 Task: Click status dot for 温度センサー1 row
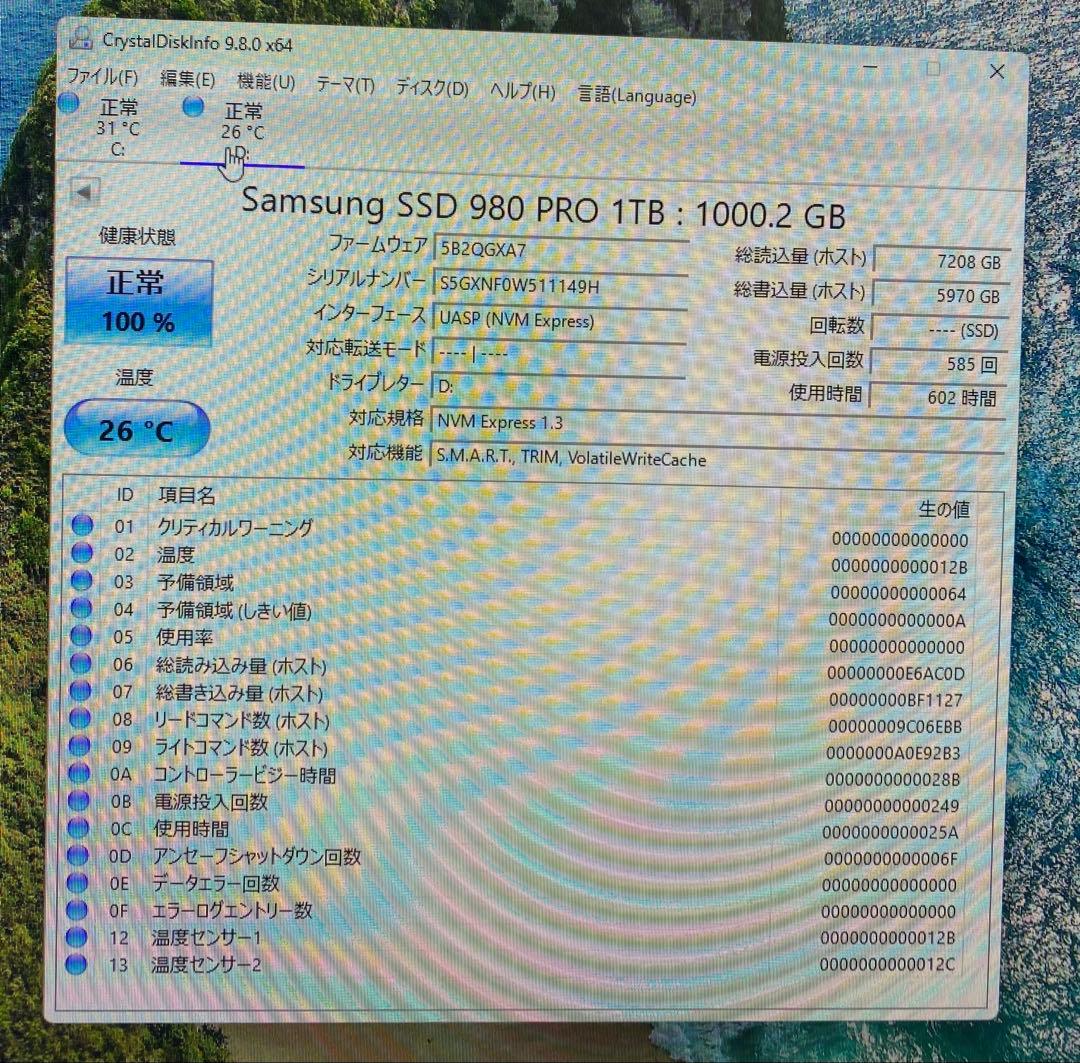pyautogui.click(x=76, y=937)
